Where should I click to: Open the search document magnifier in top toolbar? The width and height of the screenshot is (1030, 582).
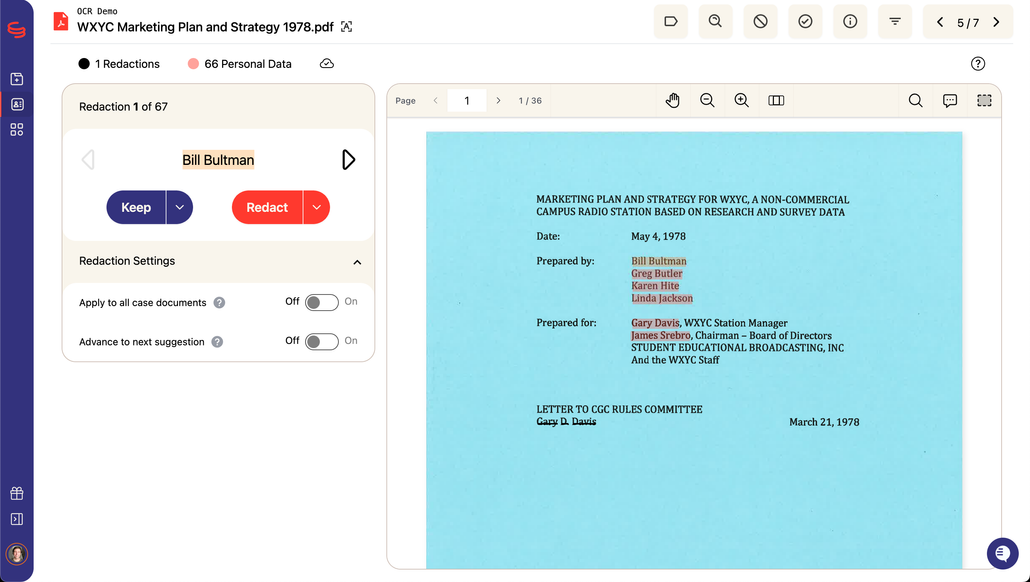pos(715,22)
